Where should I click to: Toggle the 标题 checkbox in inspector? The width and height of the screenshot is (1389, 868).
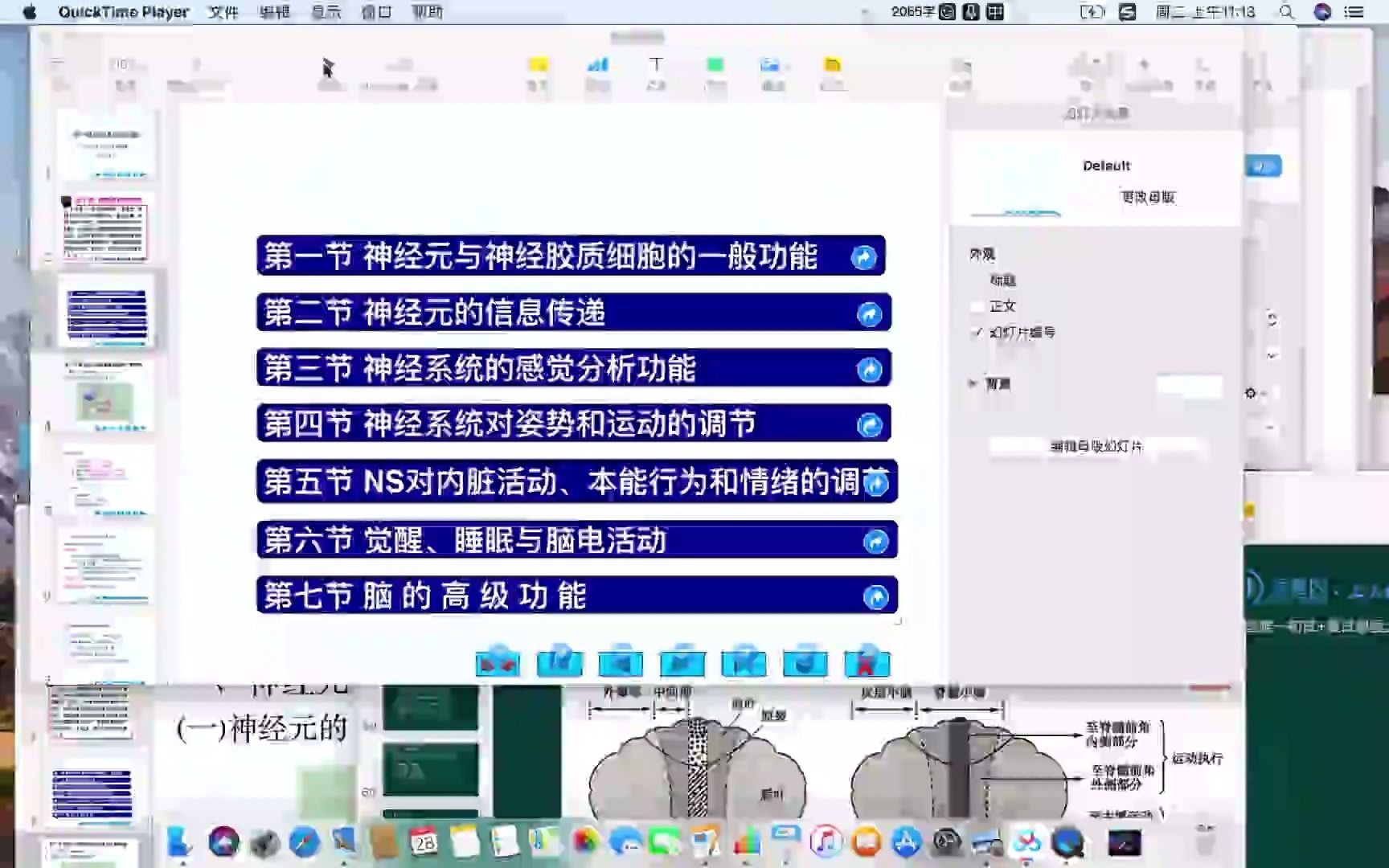coord(977,280)
